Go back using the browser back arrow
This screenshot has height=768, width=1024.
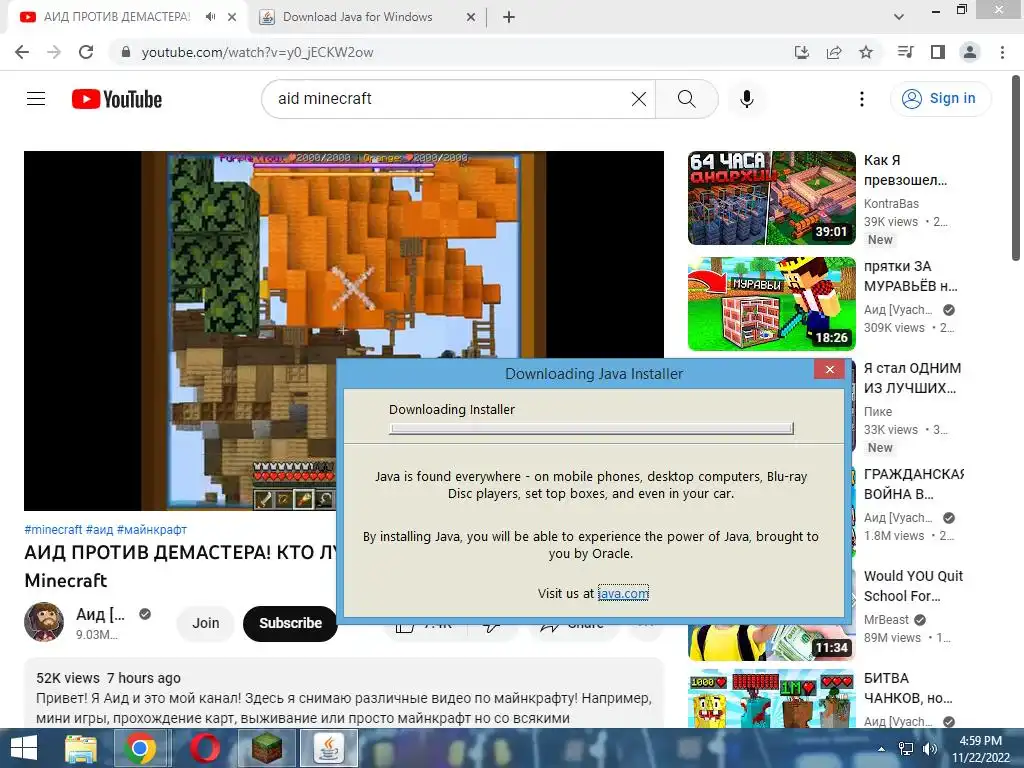[x=22, y=52]
